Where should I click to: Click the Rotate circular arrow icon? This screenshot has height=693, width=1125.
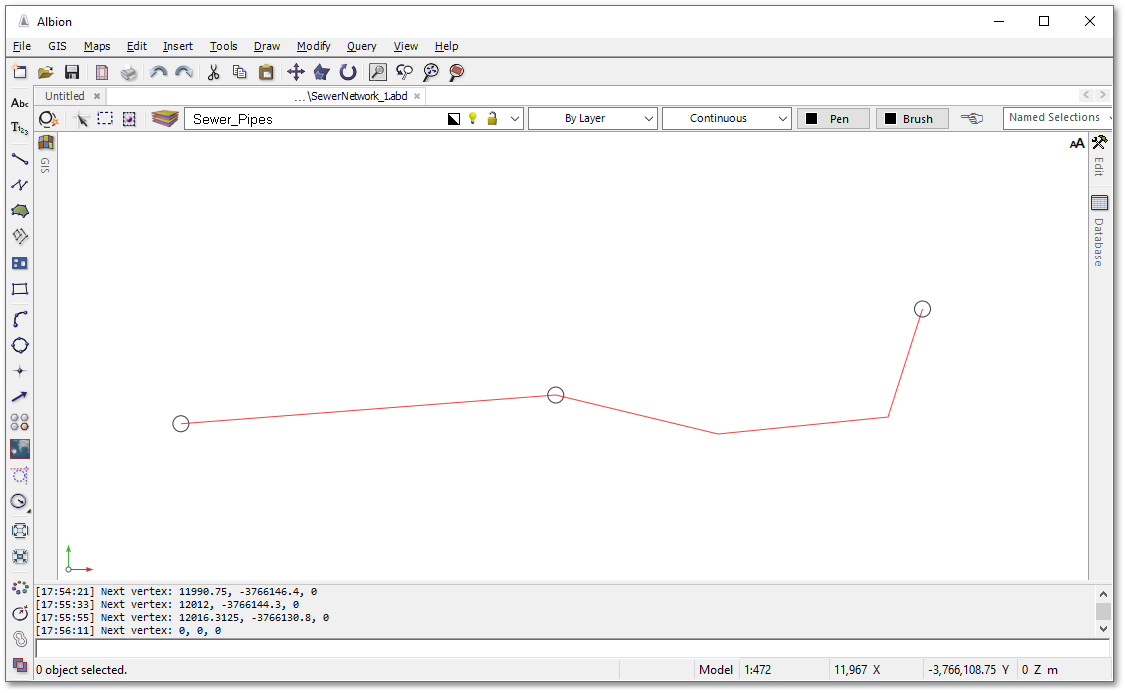[348, 72]
